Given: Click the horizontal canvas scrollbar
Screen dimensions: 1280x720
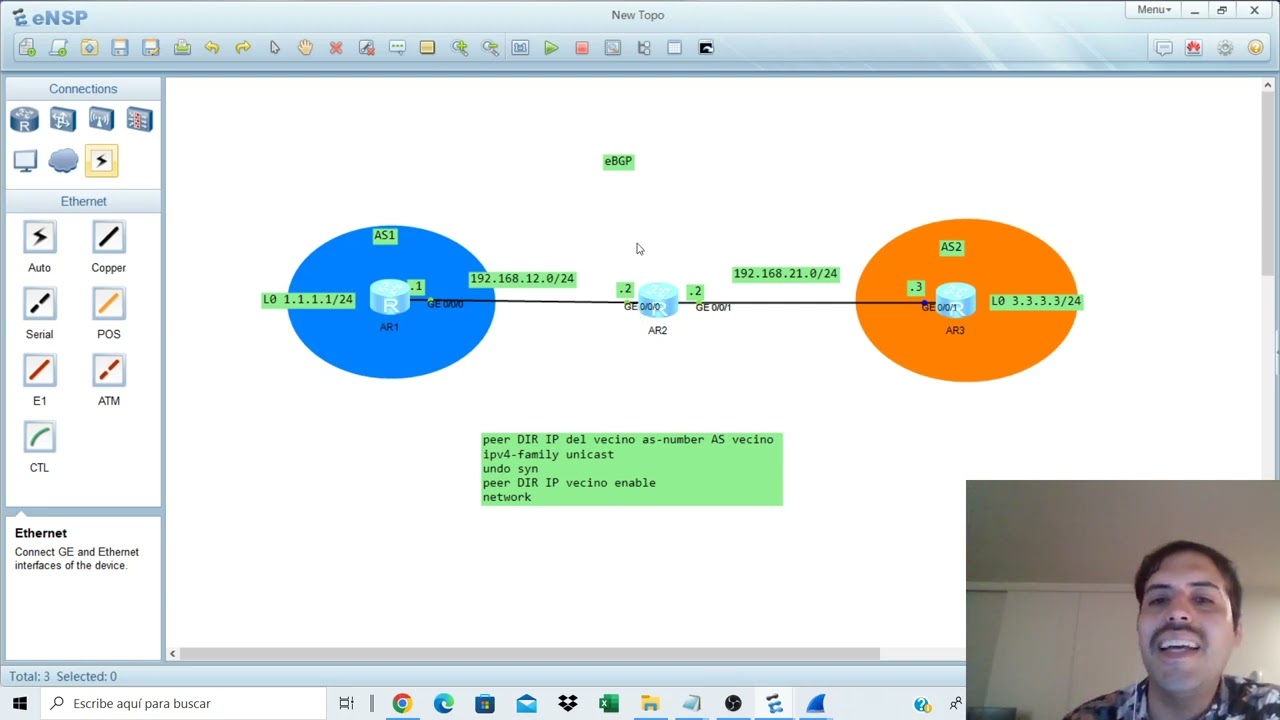Looking at the screenshot, I should pos(530,654).
